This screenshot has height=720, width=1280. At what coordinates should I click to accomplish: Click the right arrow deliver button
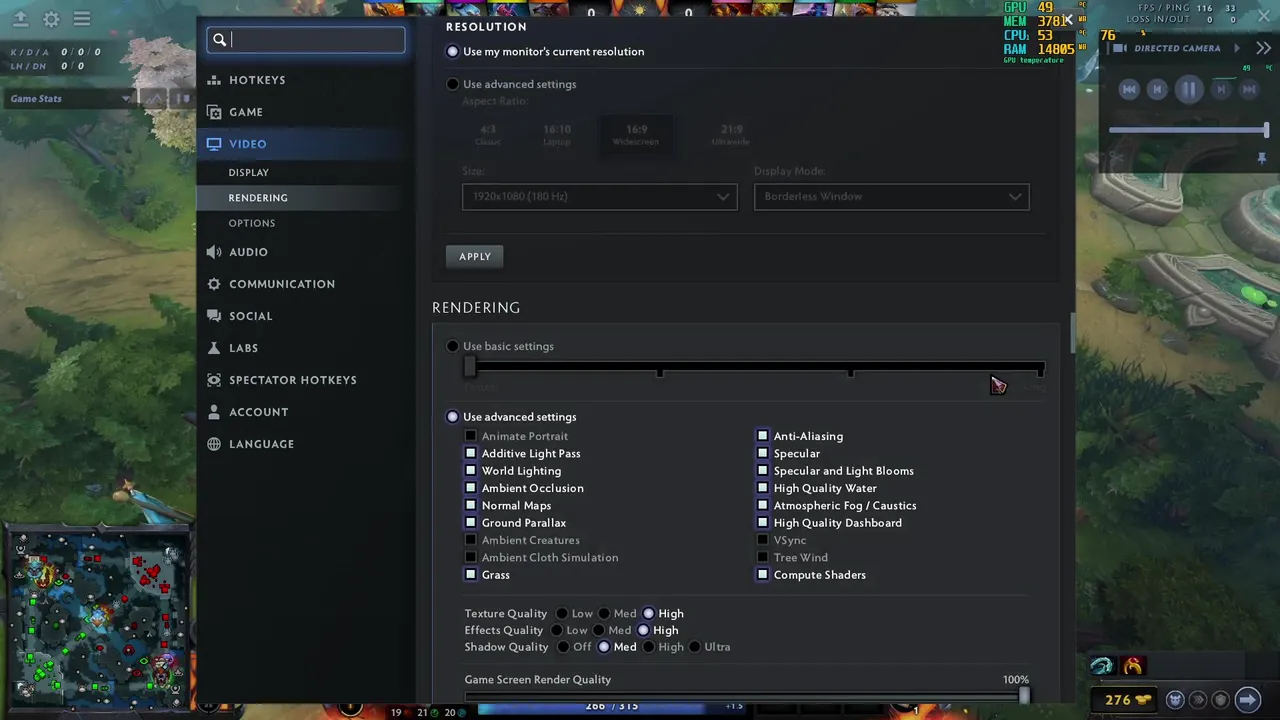[x=1247, y=700]
